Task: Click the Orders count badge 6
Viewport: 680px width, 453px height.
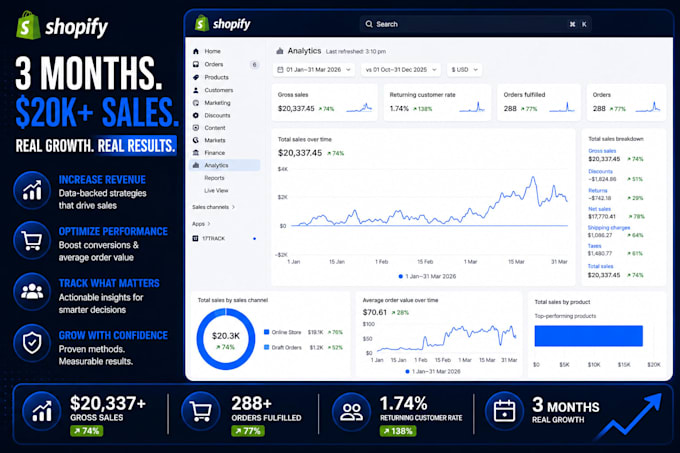Action: [255, 65]
